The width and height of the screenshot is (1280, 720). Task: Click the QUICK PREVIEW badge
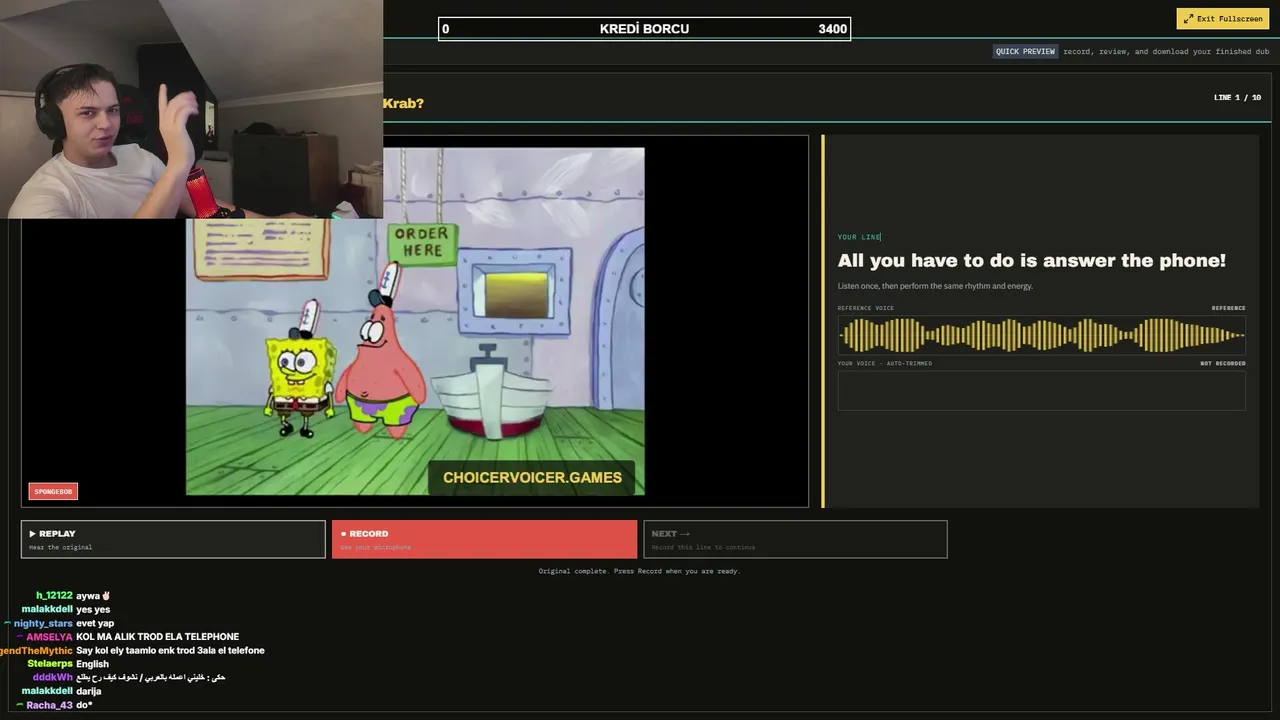(x=1025, y=51)
